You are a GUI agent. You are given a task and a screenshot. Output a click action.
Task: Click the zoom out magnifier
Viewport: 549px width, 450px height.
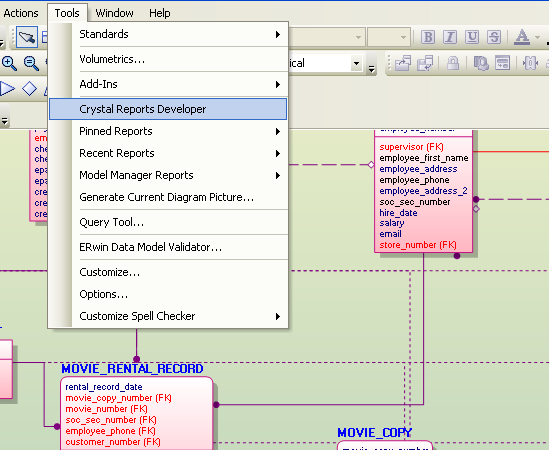(31, 63)
